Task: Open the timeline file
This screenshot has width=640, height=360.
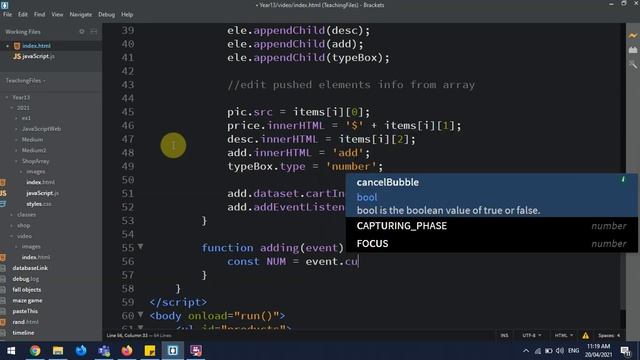Action: 23,333
